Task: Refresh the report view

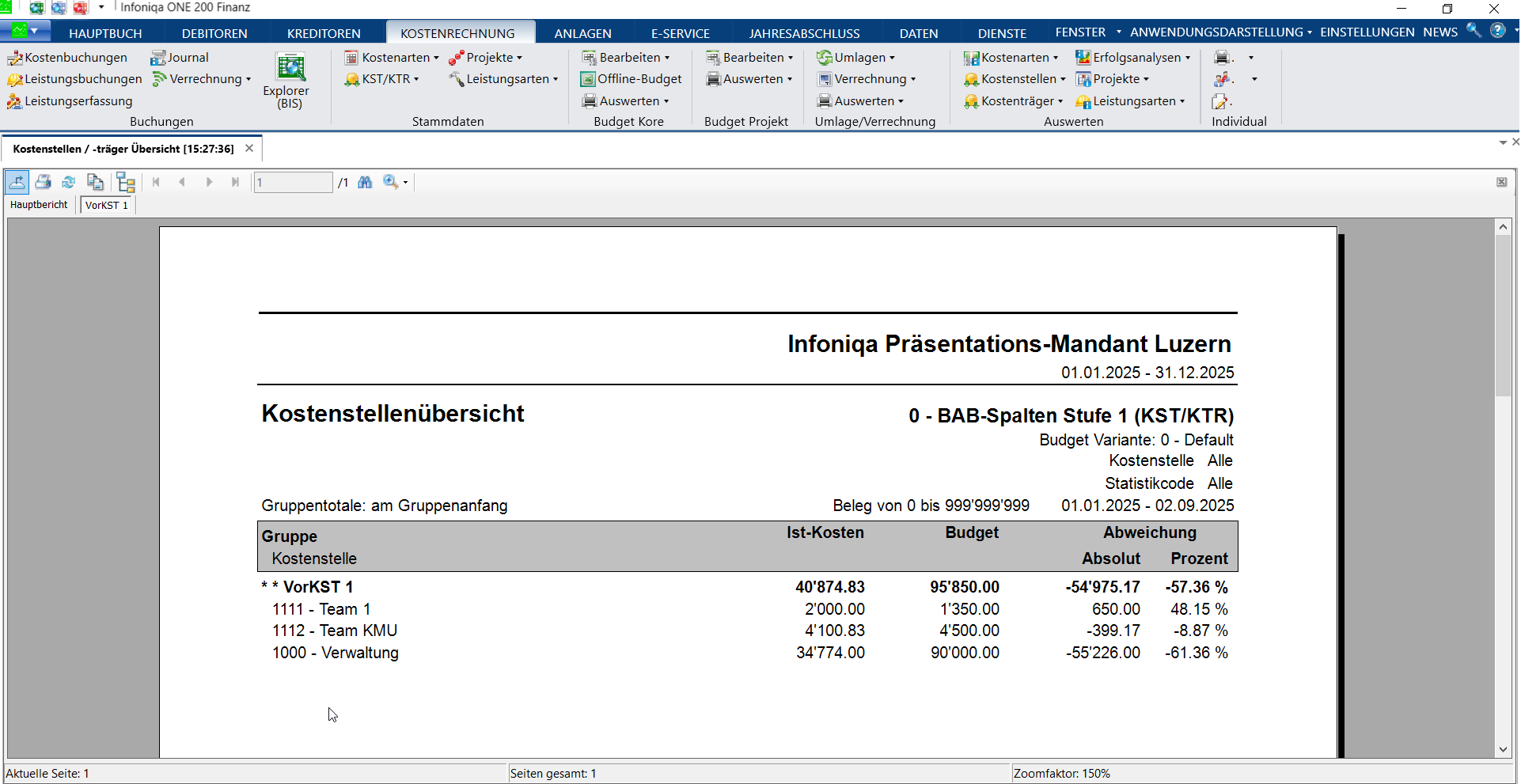Action: coord(69,183)
